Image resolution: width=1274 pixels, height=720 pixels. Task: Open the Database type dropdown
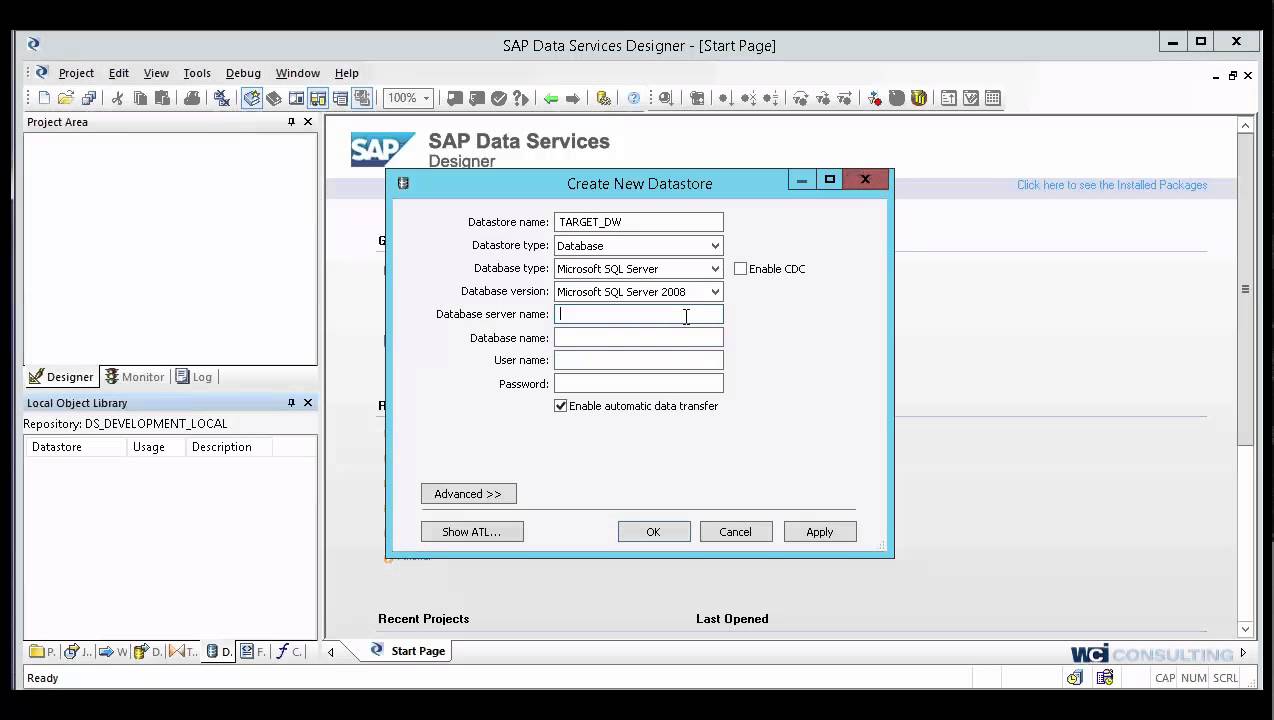[x=715, y=269]
